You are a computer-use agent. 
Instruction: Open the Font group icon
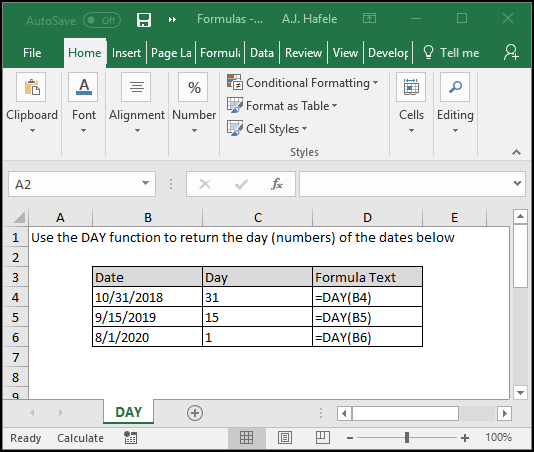click(x=83, y=87)
